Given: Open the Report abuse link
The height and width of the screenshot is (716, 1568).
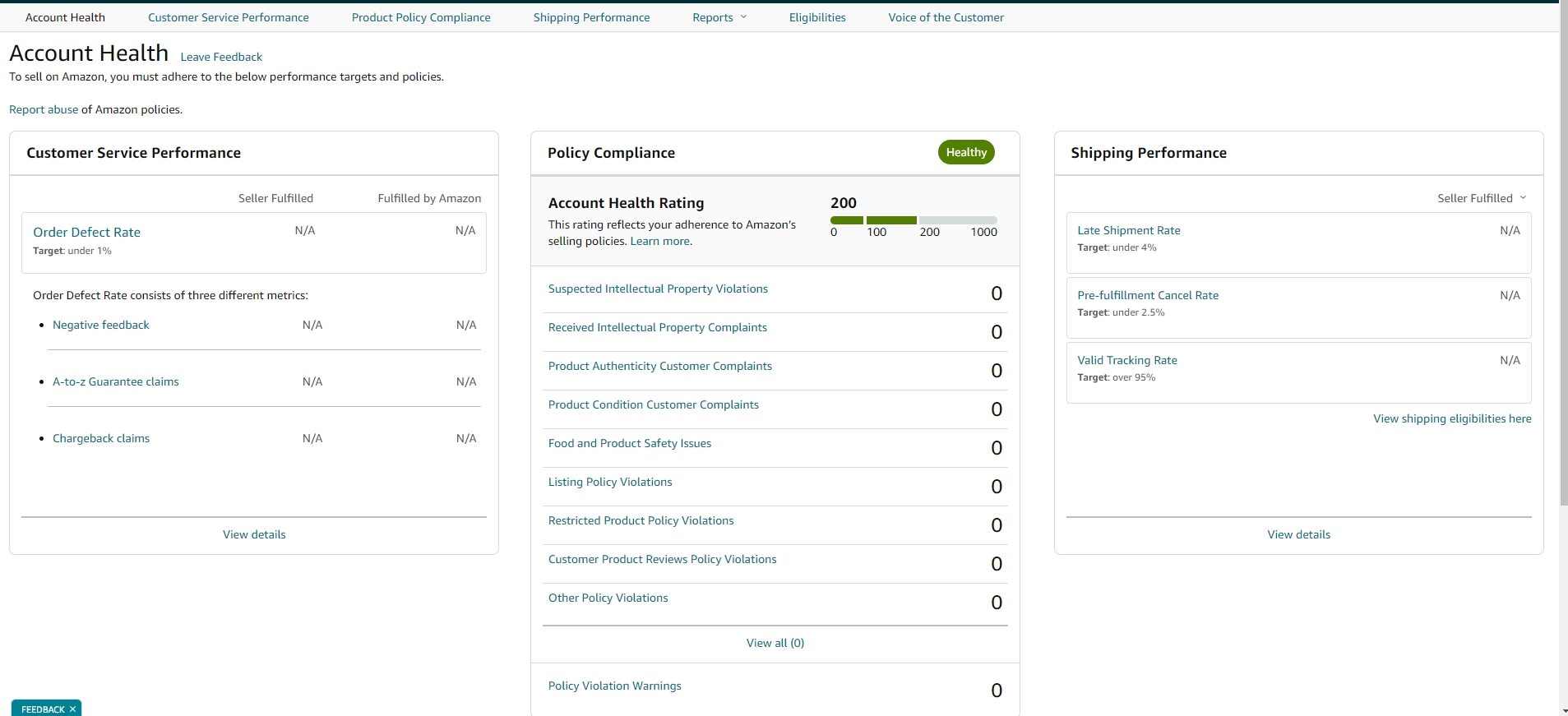Looking at the screenshot, I should [44, 109].
